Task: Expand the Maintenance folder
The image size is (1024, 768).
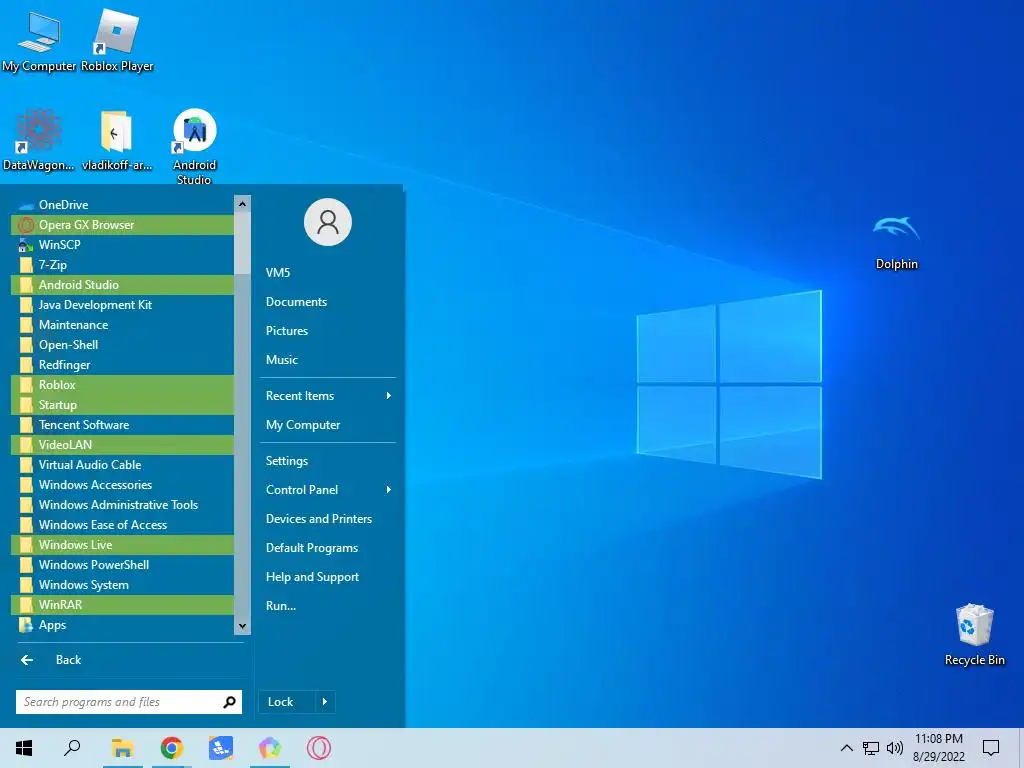Action: (x=123, y=325)
